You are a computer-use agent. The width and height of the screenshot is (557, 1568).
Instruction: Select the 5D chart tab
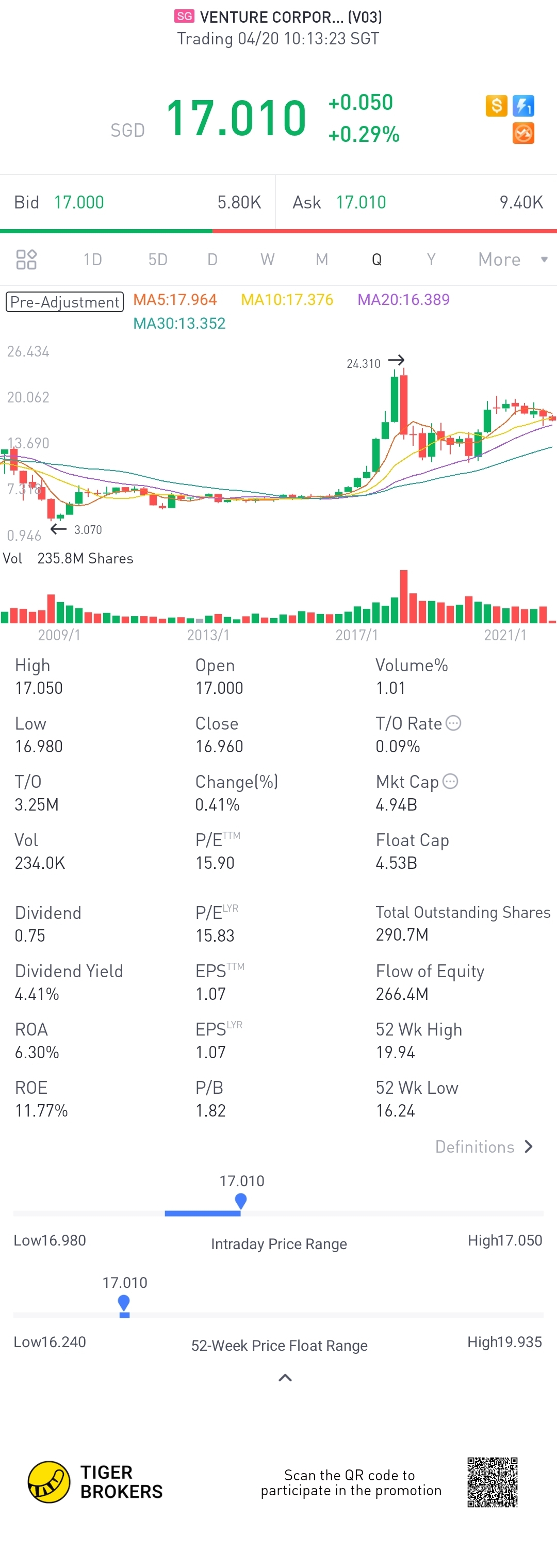[158, 260]
